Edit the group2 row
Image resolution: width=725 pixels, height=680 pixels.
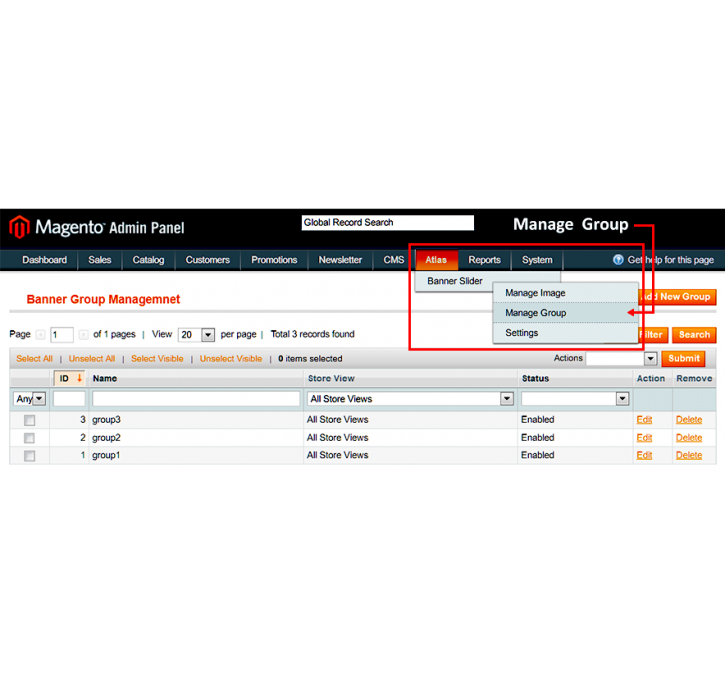coord(644,438)
